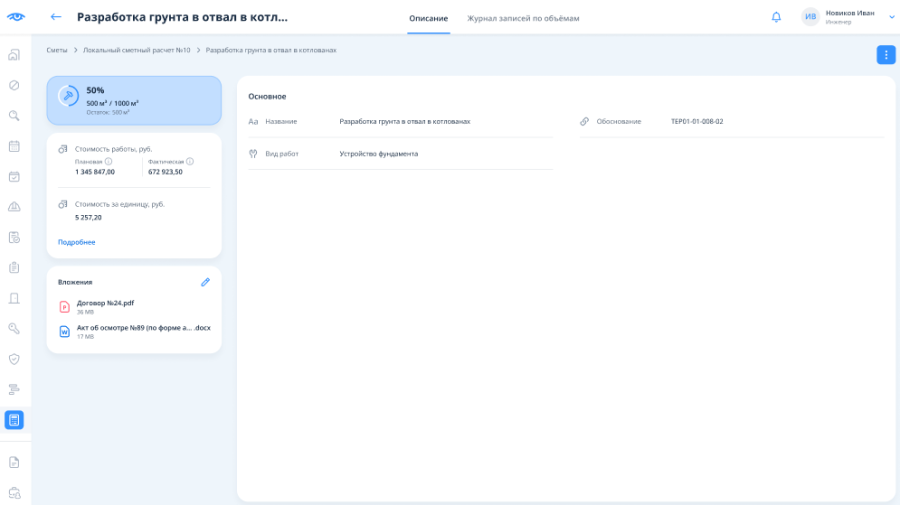
Task: Open the clipboard icon in the sidebar
Action: pos(14,267)
